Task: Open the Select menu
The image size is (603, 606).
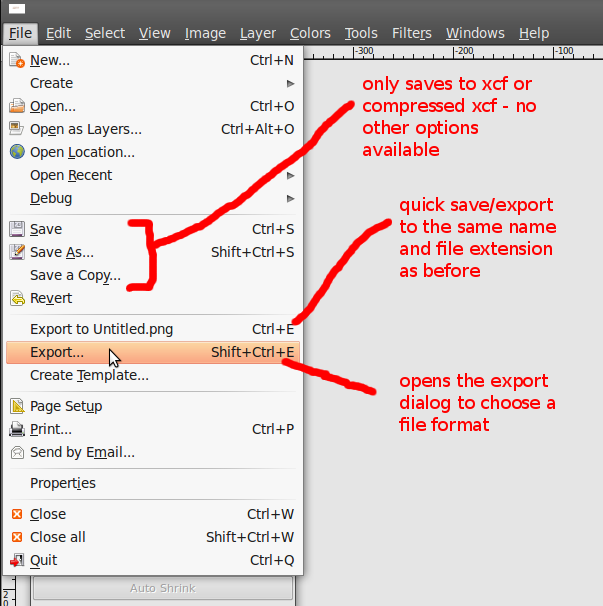Action: point(105,33)
